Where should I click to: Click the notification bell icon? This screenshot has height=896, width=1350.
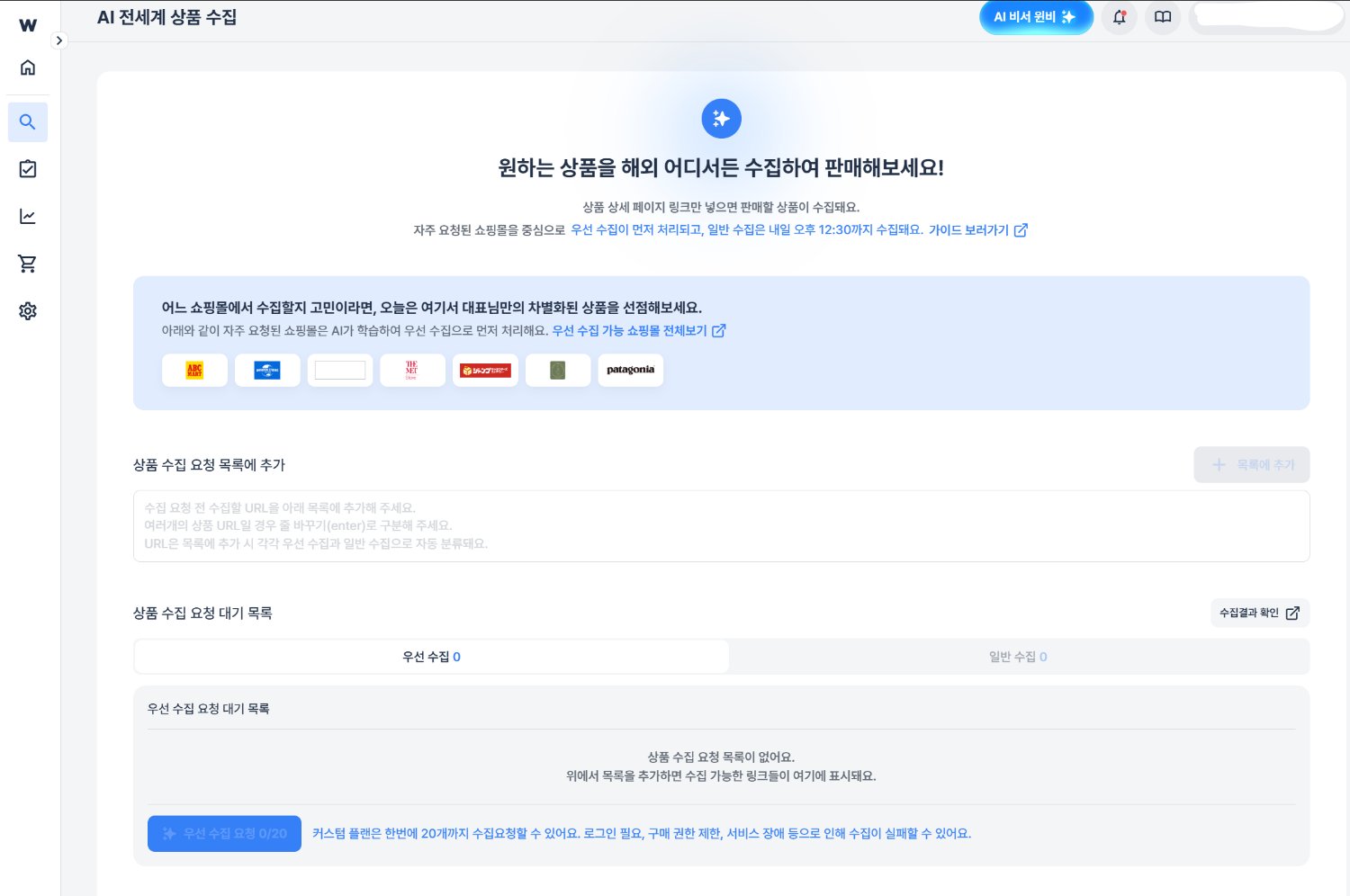tap(1119, 17)
